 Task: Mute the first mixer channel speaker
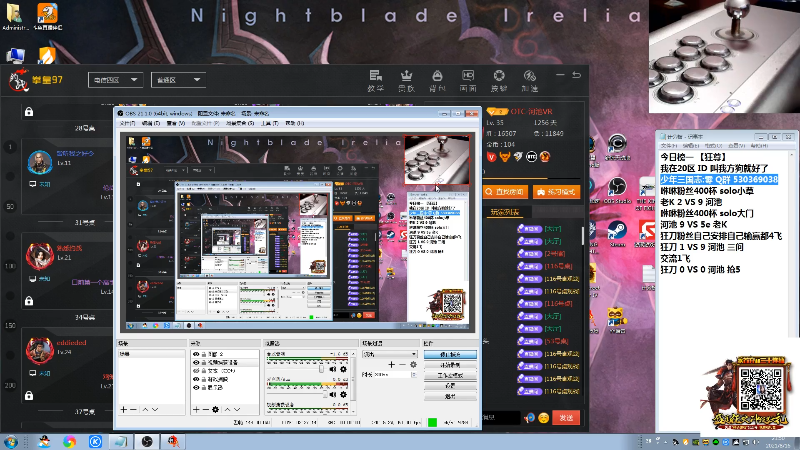[x=333, y=369]
